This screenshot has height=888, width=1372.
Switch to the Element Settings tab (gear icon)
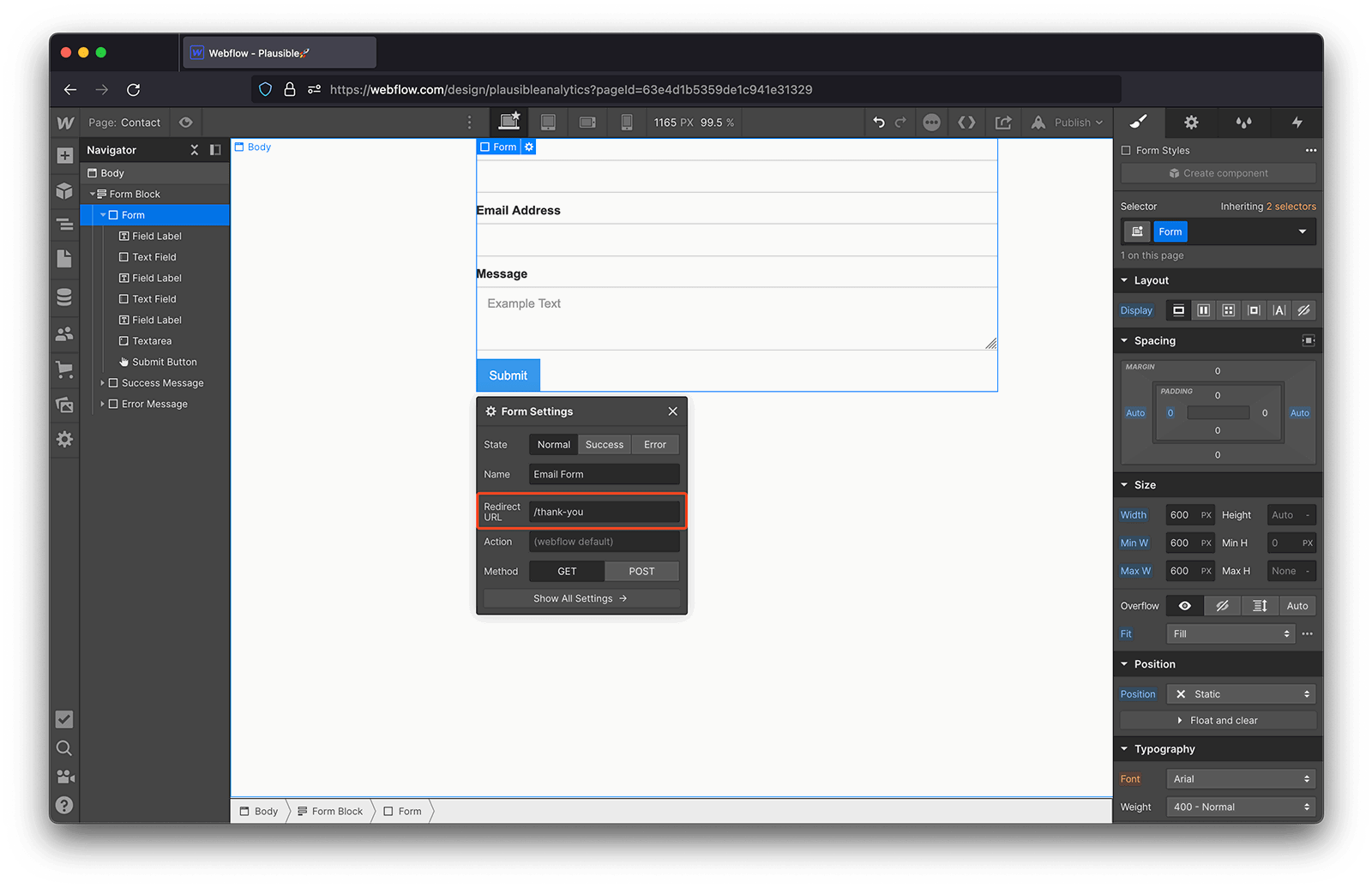tap(1191, 122)
